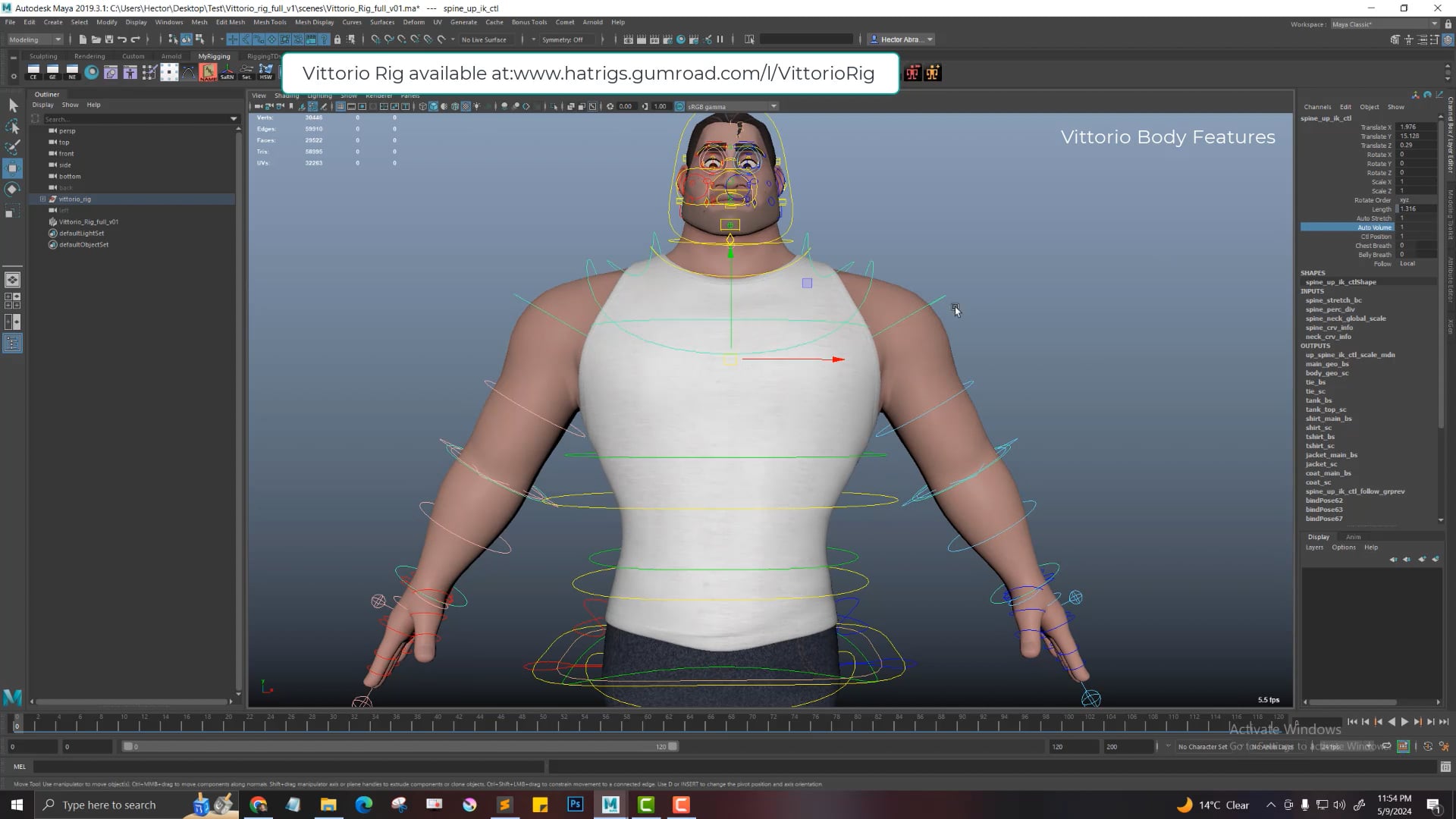Viewport: 1456px width, 819px height.
Task: Switch to the Sculpting shelf tab
Action: pos(43,56)
